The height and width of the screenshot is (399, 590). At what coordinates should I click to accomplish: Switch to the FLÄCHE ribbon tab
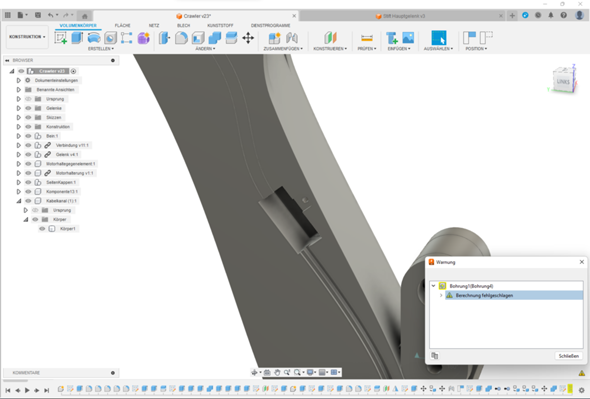(x=122, y=25)
